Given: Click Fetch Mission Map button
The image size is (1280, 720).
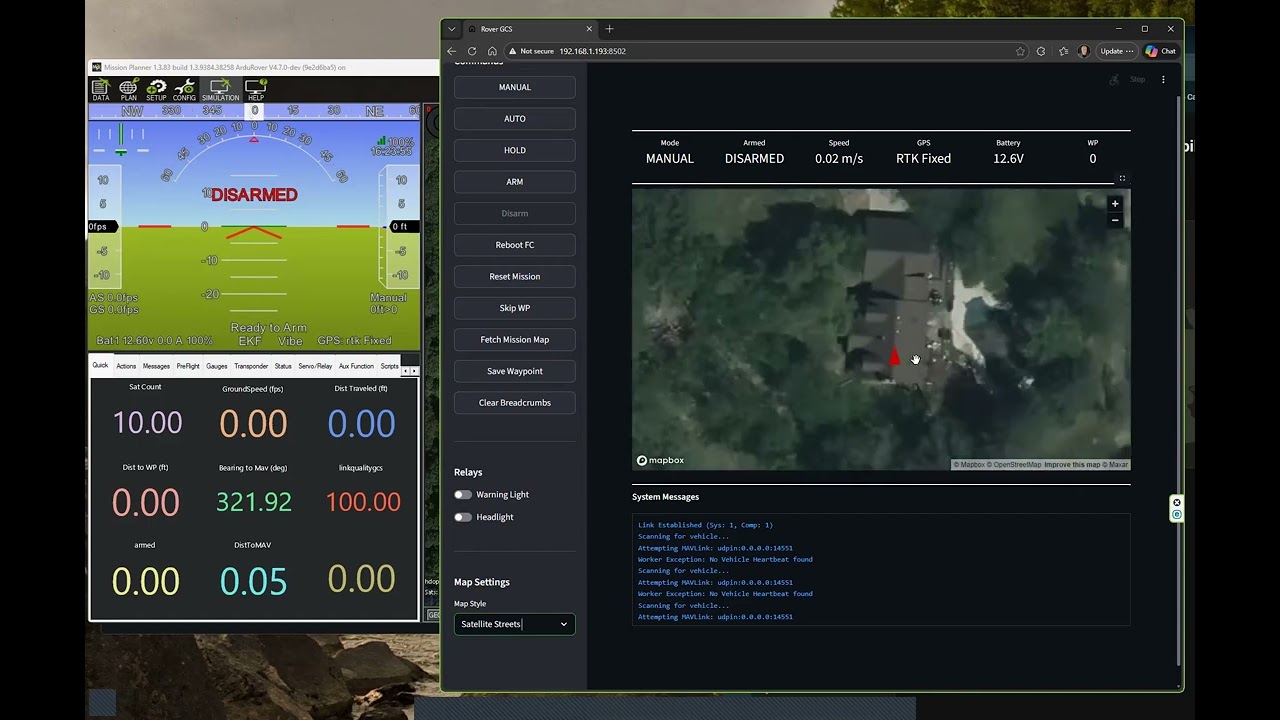Looking at the screenshot, I should pyautogui.click(x=514, y=340).
